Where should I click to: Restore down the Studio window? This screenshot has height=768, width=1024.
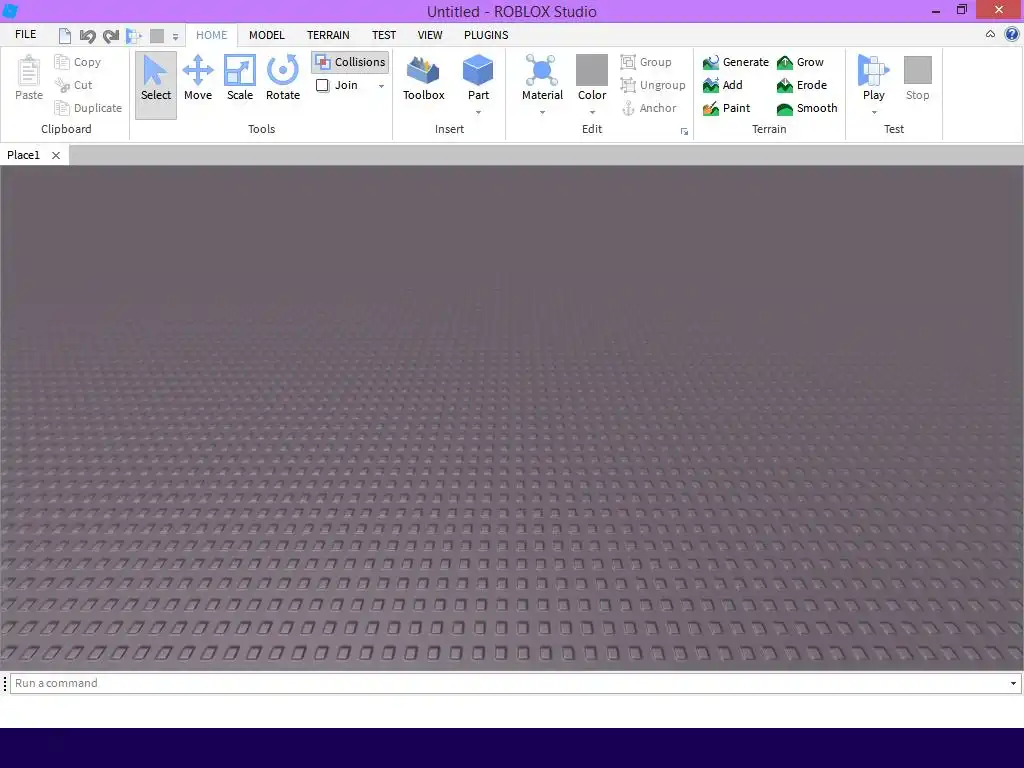click(961, 10)
